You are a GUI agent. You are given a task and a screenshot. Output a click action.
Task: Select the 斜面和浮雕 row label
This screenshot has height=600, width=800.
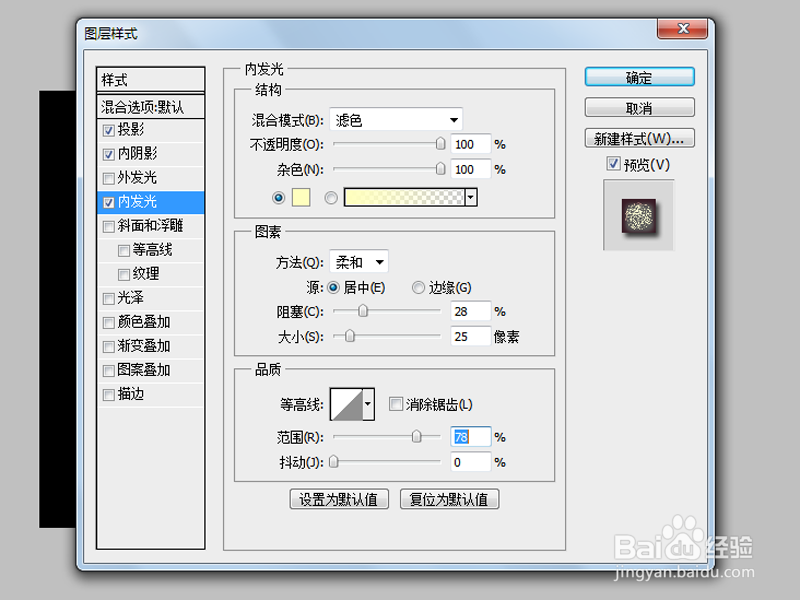[151, 226]
